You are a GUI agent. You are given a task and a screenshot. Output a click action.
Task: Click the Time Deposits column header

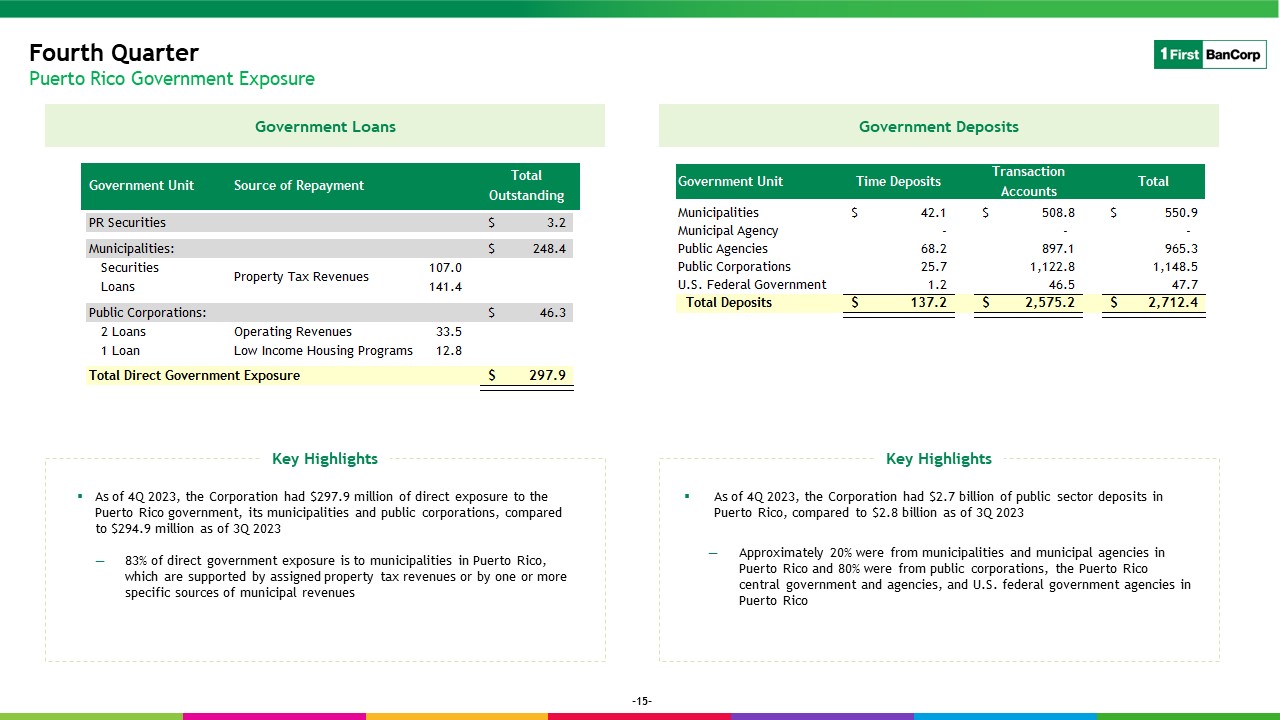[x=898, y=181]
